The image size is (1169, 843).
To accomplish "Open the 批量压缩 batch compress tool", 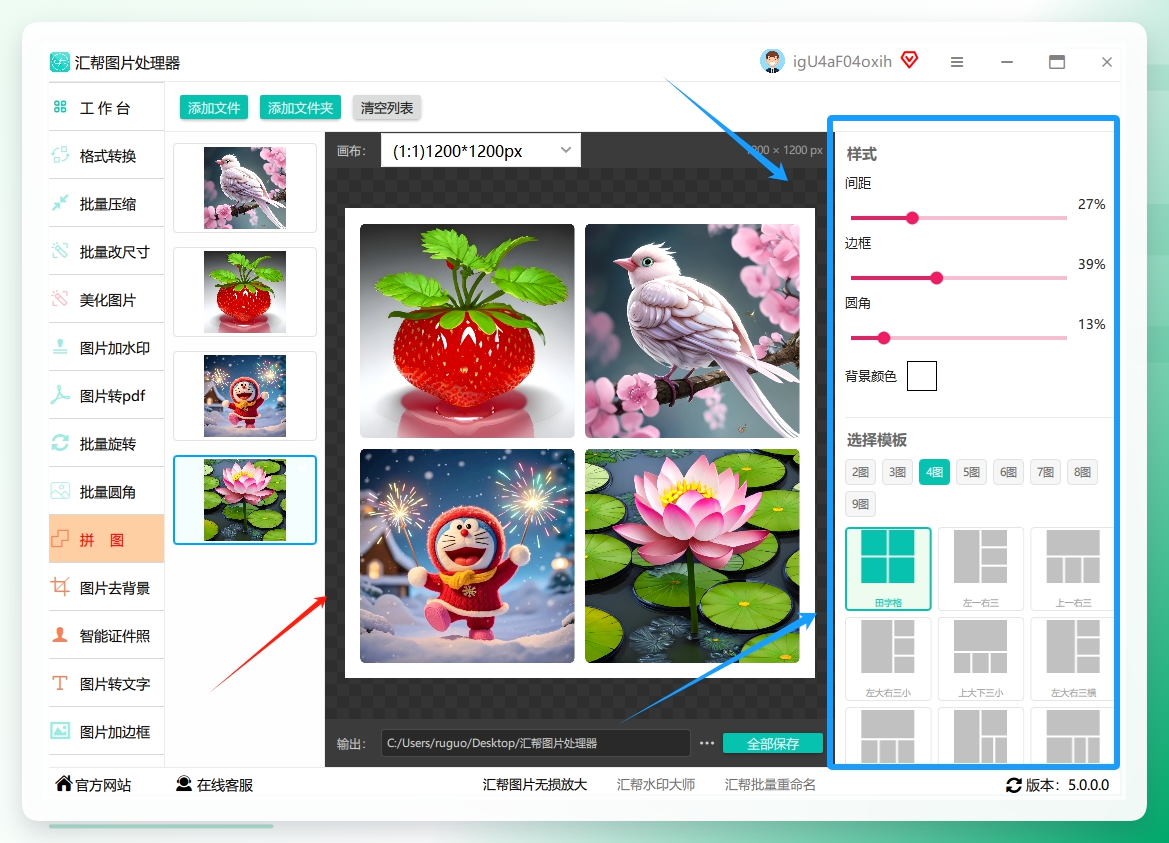I will [x=107, y=203].
